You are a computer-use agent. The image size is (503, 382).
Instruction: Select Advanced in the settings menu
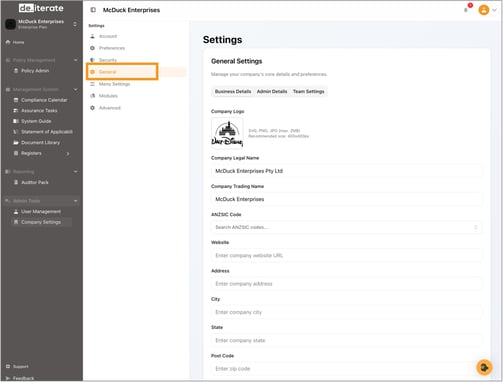(110, 108)
